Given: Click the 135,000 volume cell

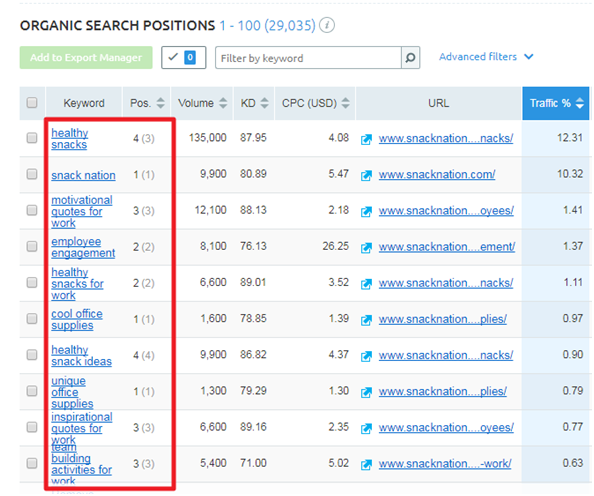Looking at the screenshot, I should pyautogui.click(x=208, y=138).
